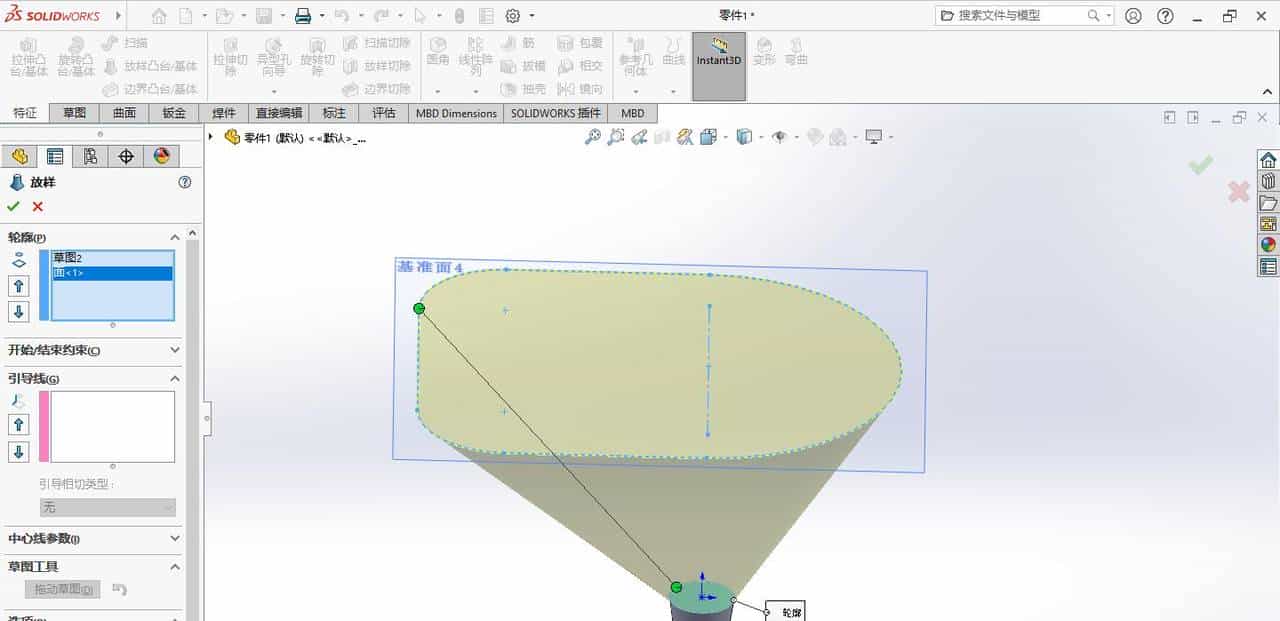
Task: Toggle the Section View tool
Action: 684,137
